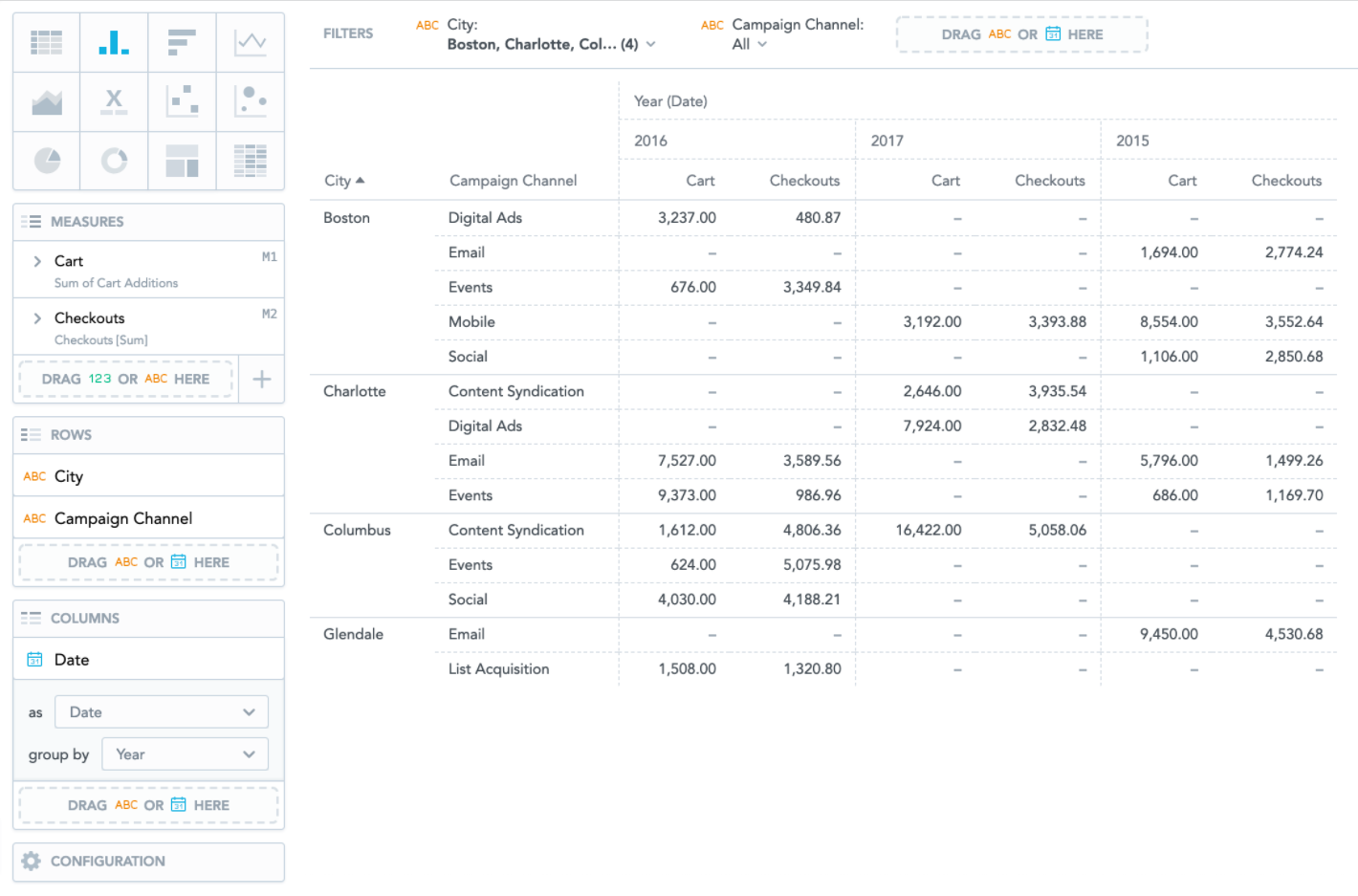The height and width of the screenshot is (896, 1358).
Task: Select the area chart icon
Action: tap(47, 101)
